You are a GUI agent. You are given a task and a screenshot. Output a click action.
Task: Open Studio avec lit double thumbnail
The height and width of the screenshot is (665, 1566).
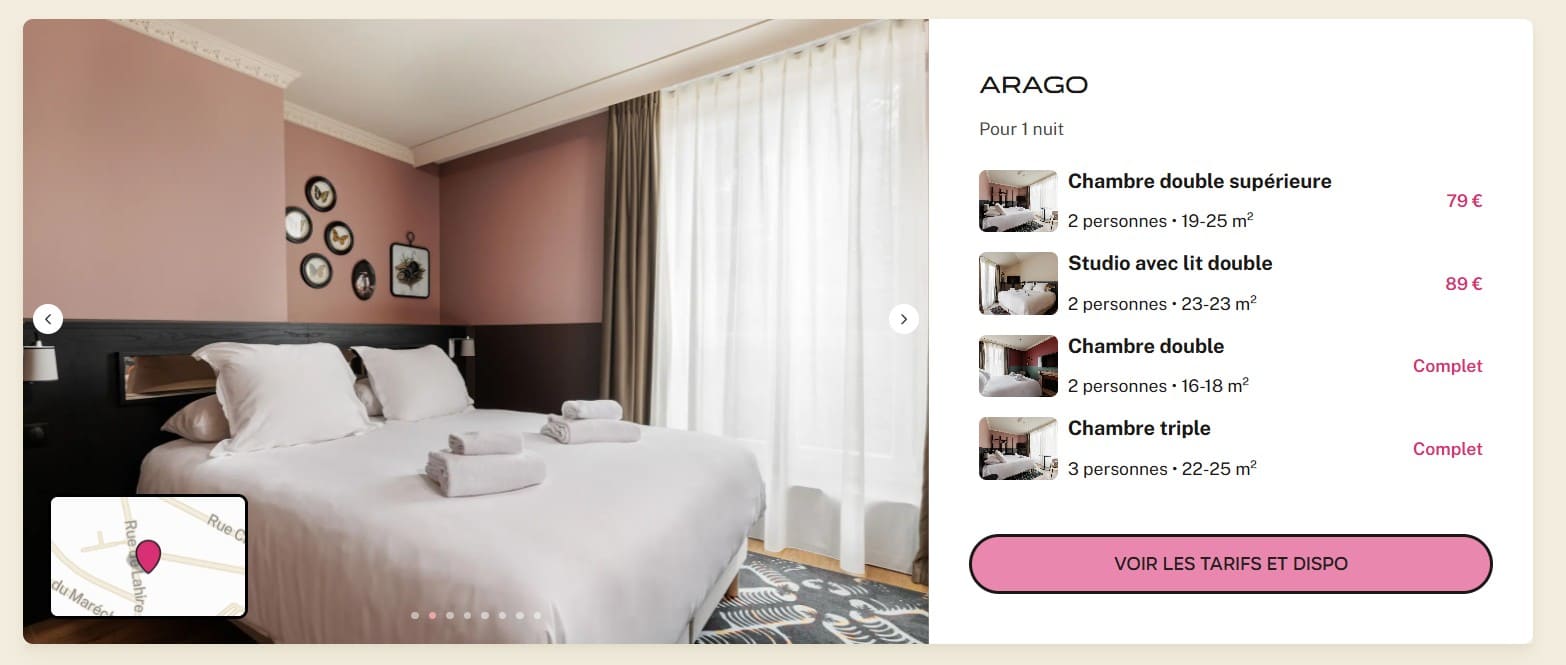point(1018,283)
